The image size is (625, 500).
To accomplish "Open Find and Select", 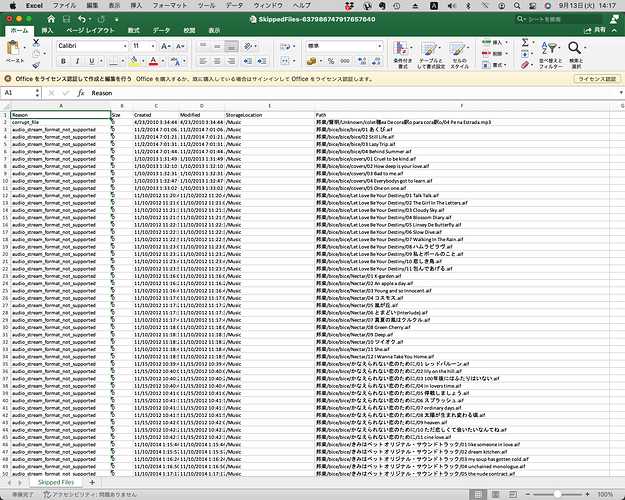I will 576,54.
